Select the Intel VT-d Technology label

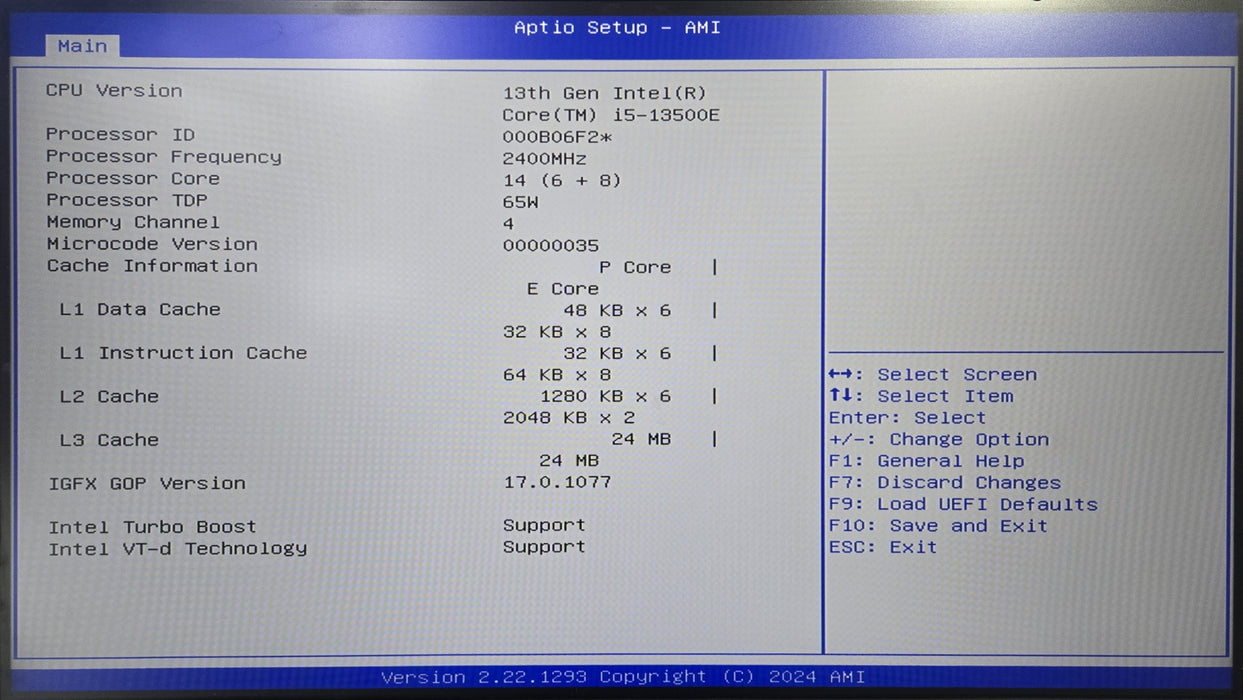point(177,548)
